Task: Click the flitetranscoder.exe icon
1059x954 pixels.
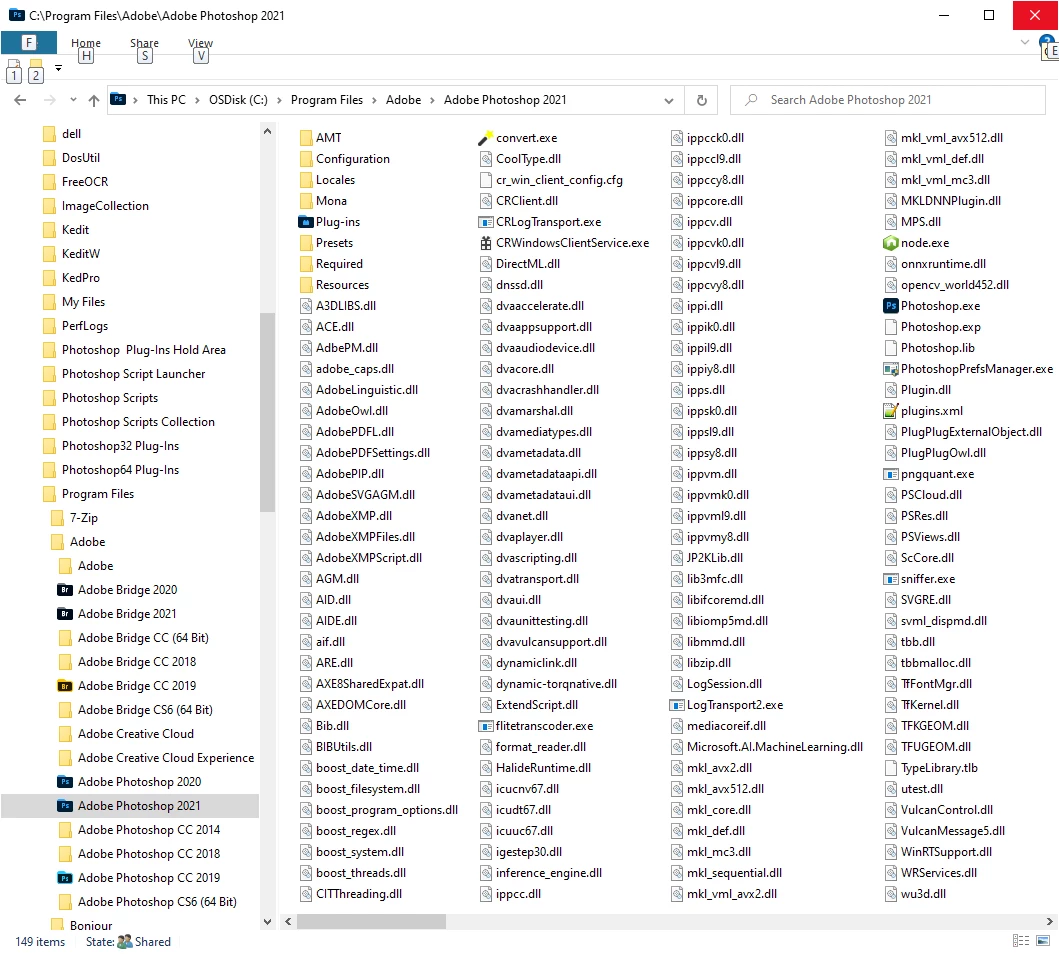Action: (486, 726)
